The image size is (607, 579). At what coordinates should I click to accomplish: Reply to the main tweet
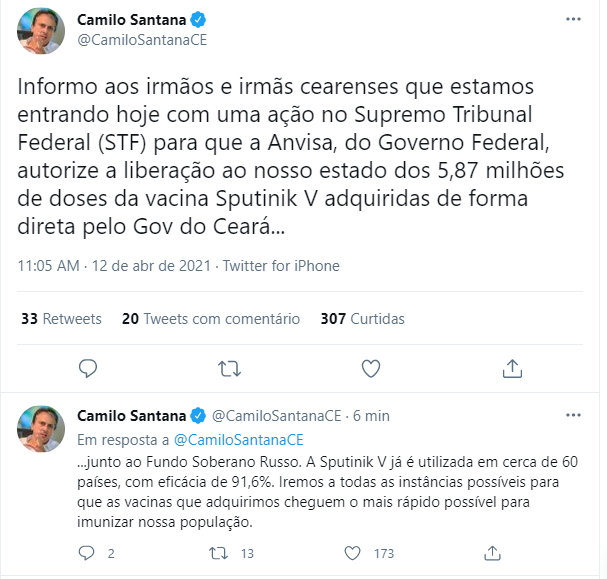[x=88, y=368]
